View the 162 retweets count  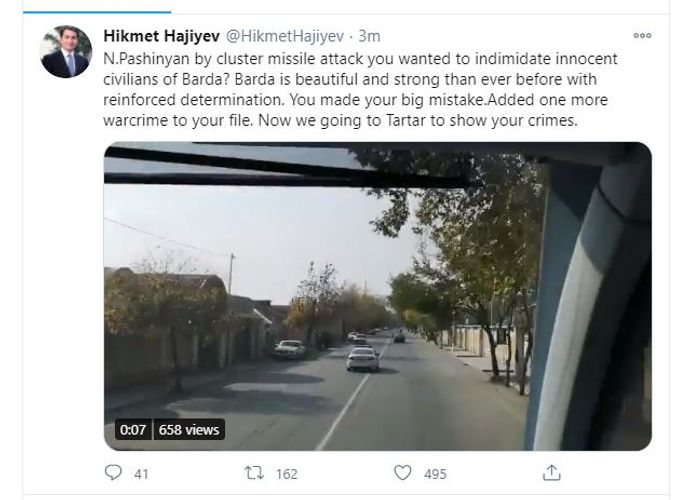[x=287, y=474]
